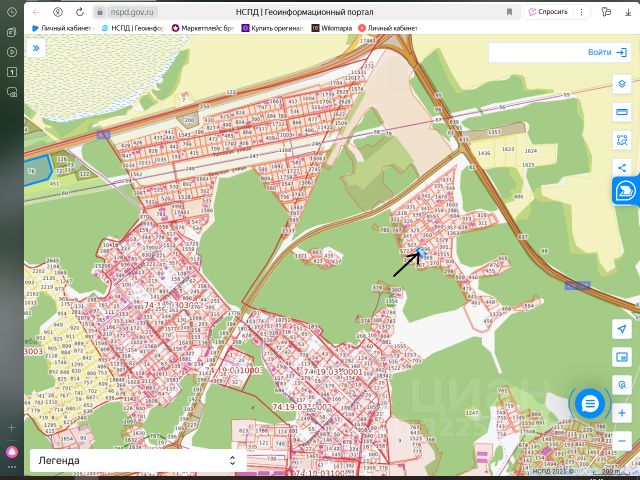Open first Личный кабинет bookmark

62,28
